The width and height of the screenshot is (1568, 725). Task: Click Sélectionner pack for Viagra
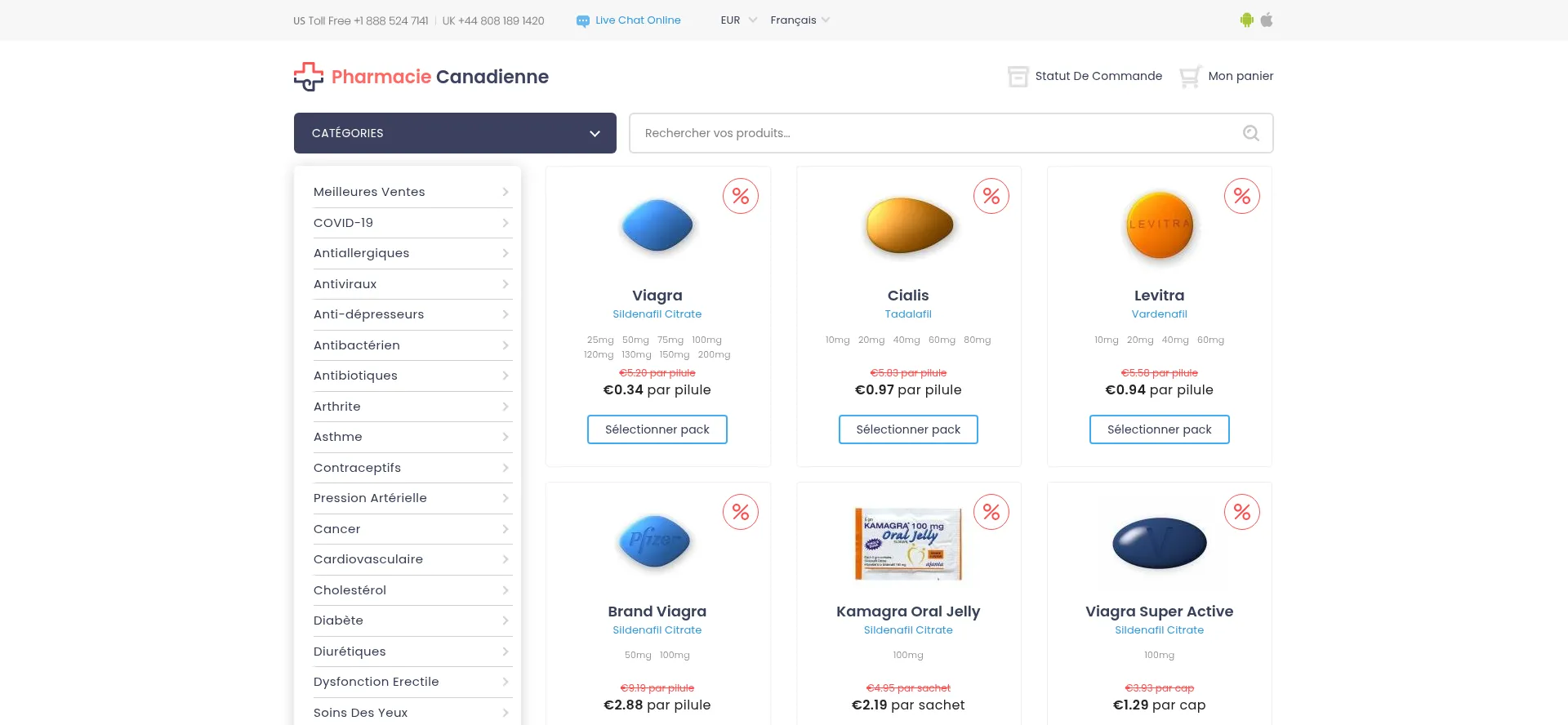pos(657,429)
